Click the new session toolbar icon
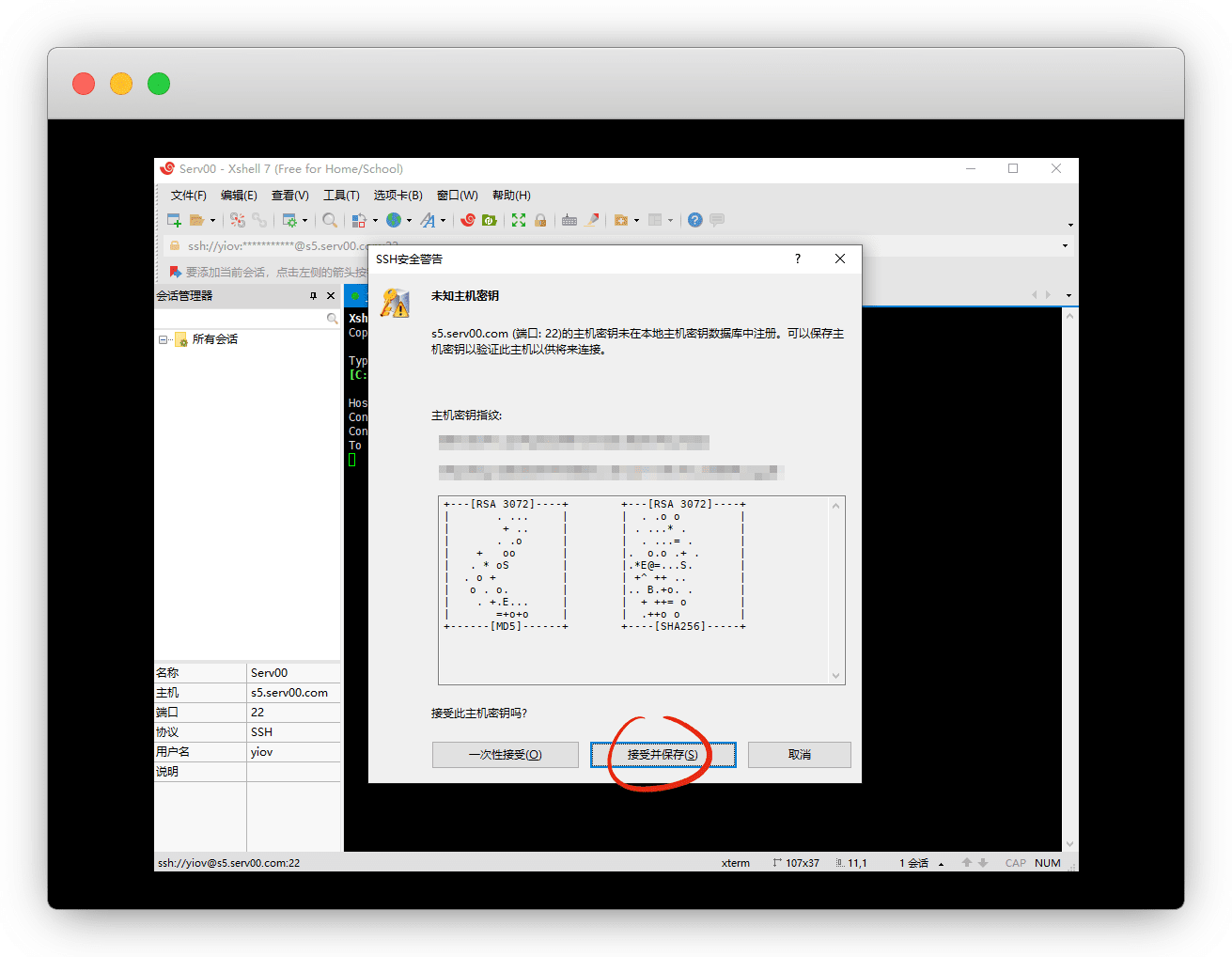Viewport: 1232px width, 957px height. point(174,220)
